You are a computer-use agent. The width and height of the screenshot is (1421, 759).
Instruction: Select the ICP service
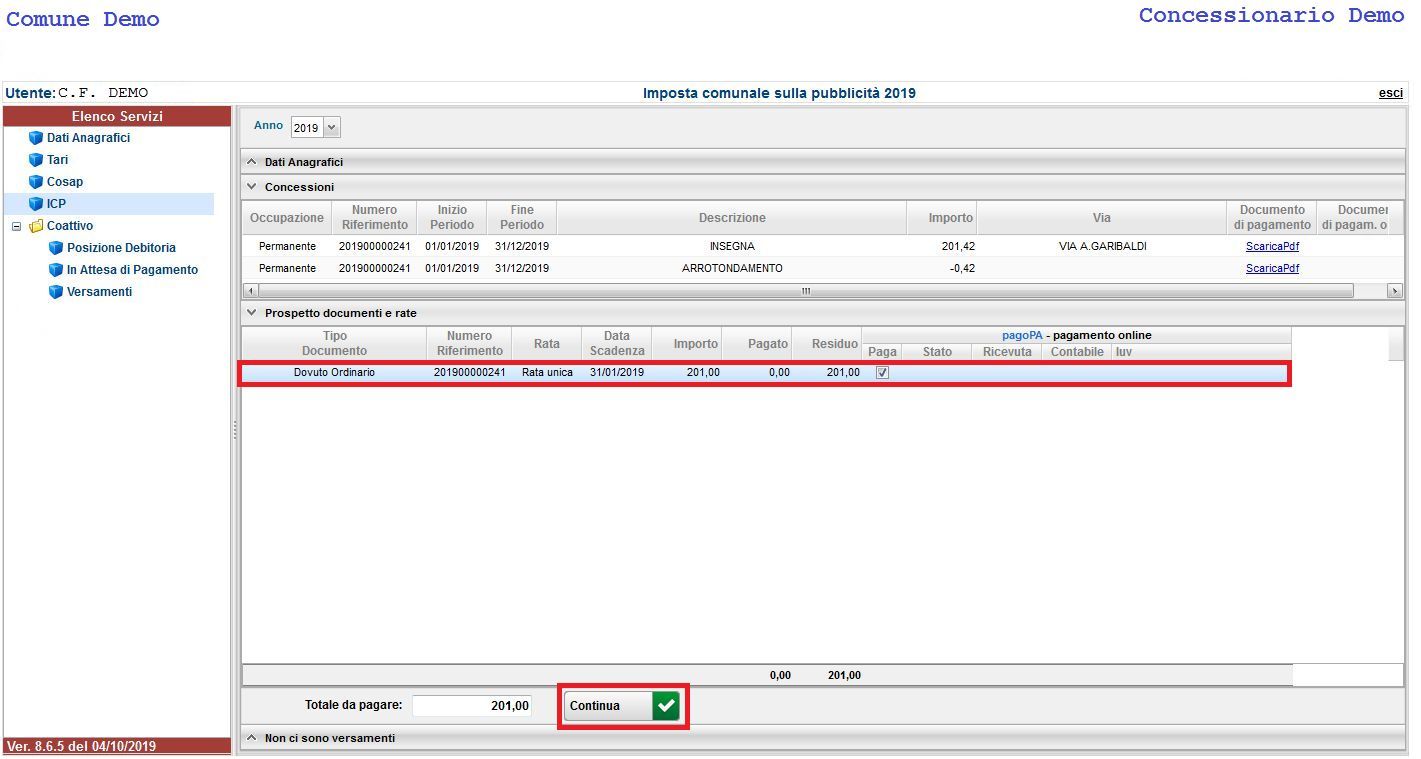(56, 204)
